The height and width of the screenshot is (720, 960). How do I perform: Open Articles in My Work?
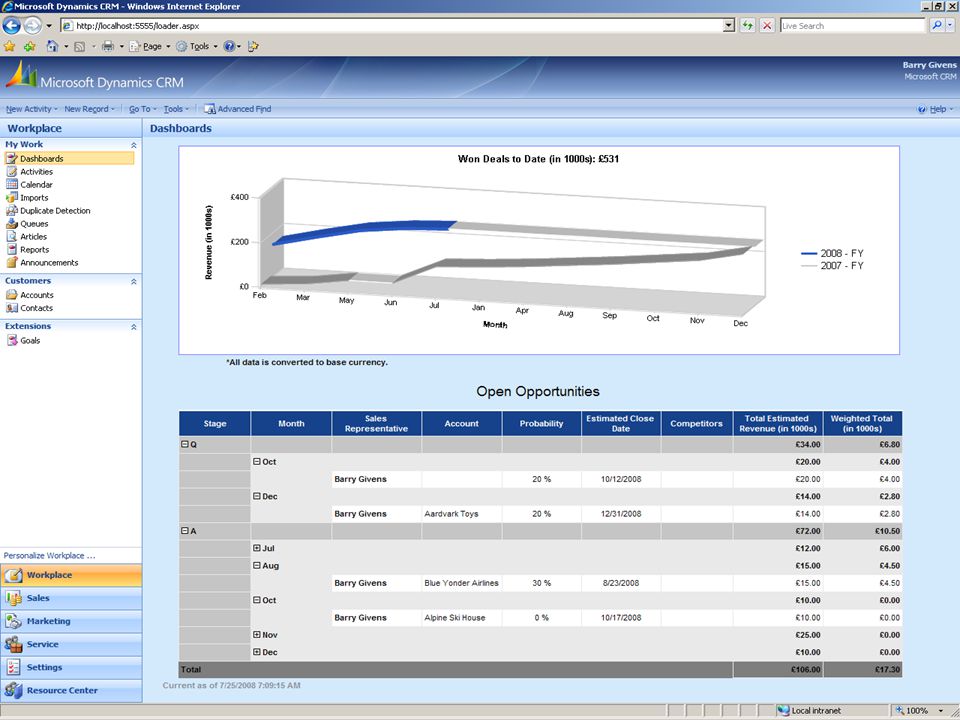pos(33,236)
